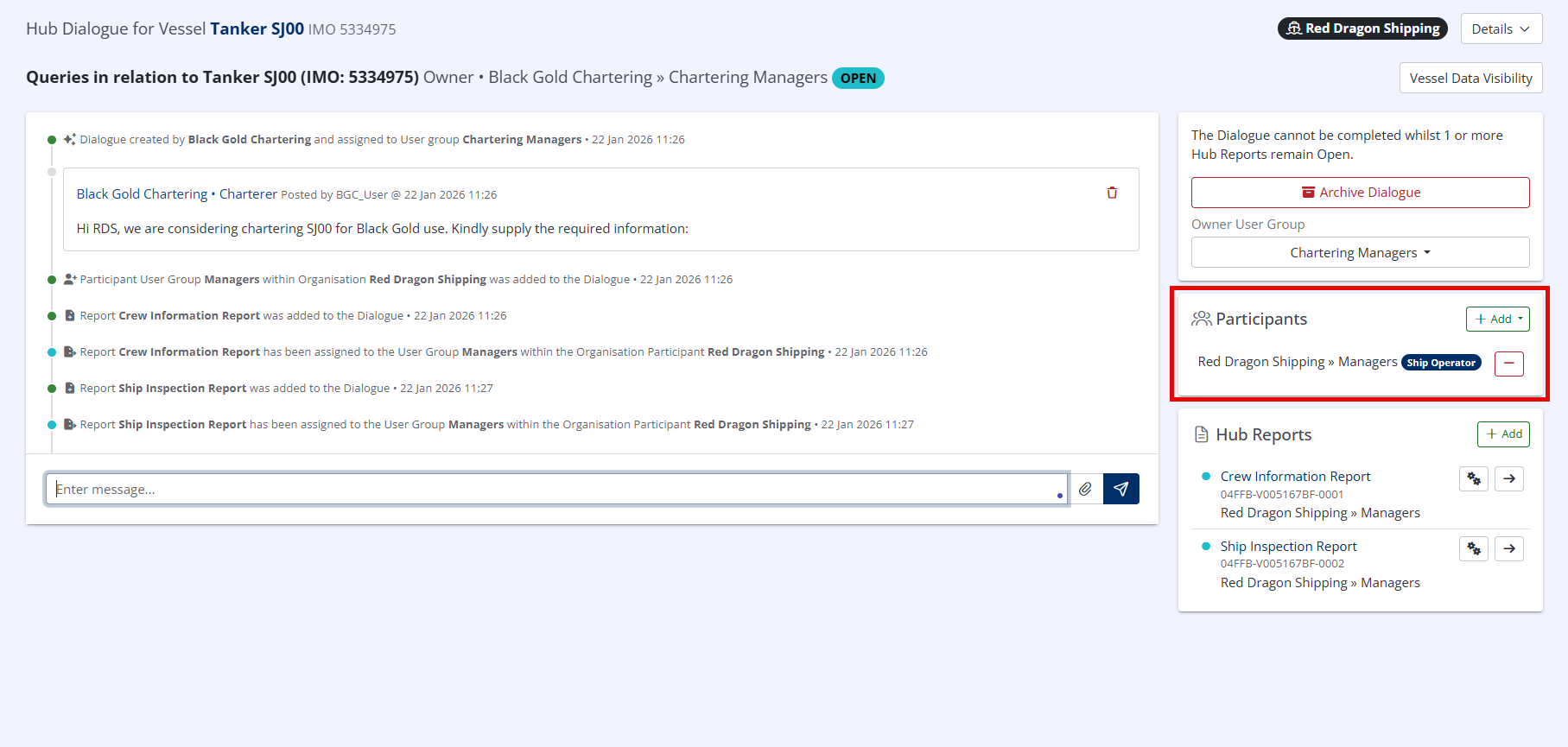Open the Crew Information Report link
Screen dimensions: 1568x747
pos(1295,477)
